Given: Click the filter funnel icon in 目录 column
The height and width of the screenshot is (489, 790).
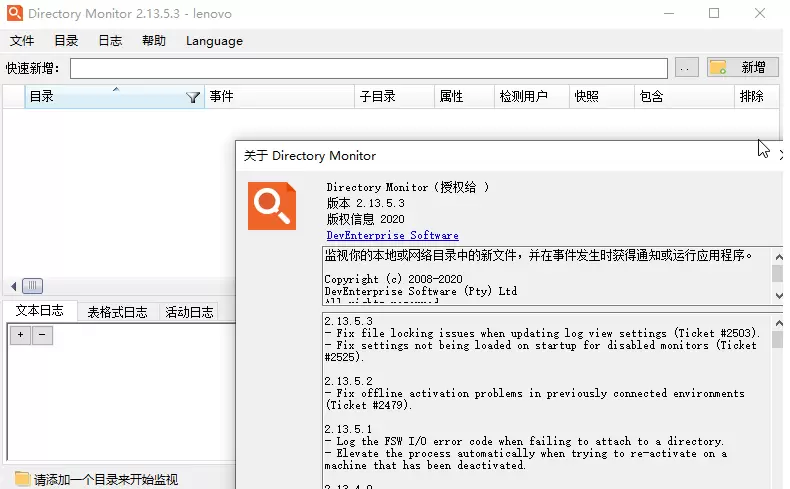Looking at the screenshot, I should [192, 97].
